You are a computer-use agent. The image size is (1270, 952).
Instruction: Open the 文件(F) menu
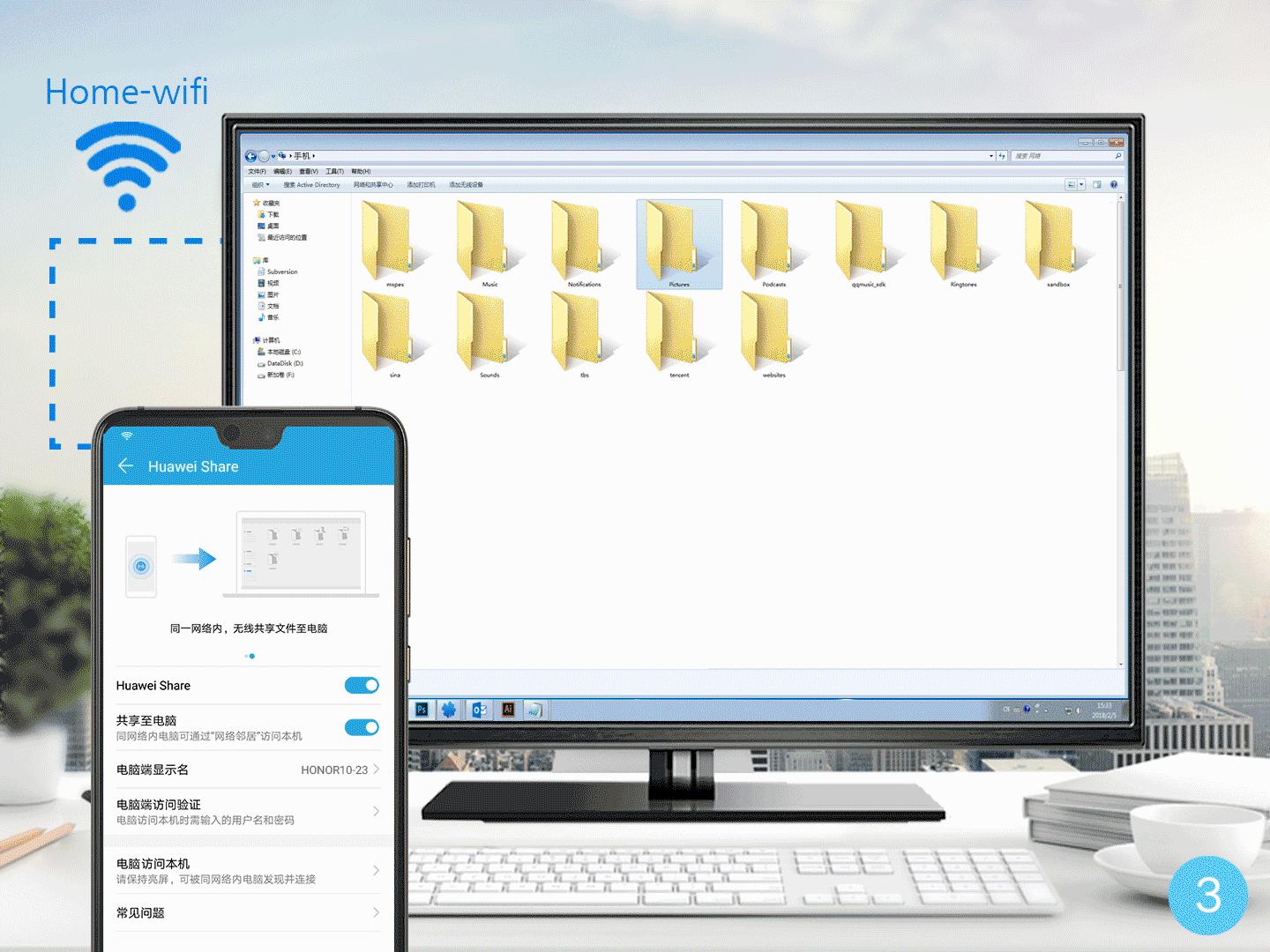click(257, 171)
